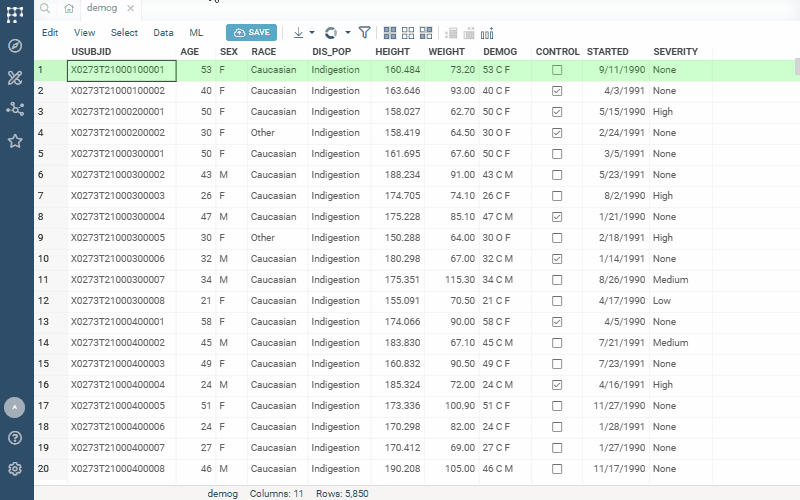The image size is (800, 500).
Task: Click start date 11/27/1990
Action: click(x=619, y=406)
